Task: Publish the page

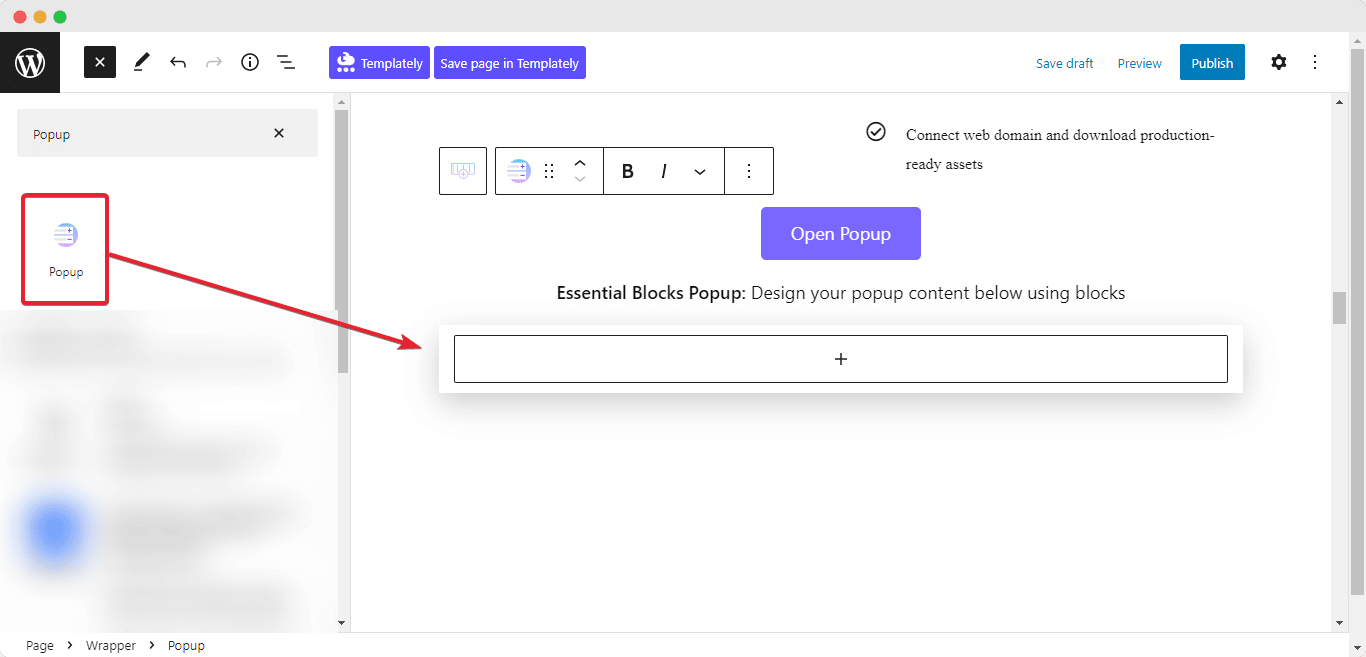Action: click(1212, 62)
